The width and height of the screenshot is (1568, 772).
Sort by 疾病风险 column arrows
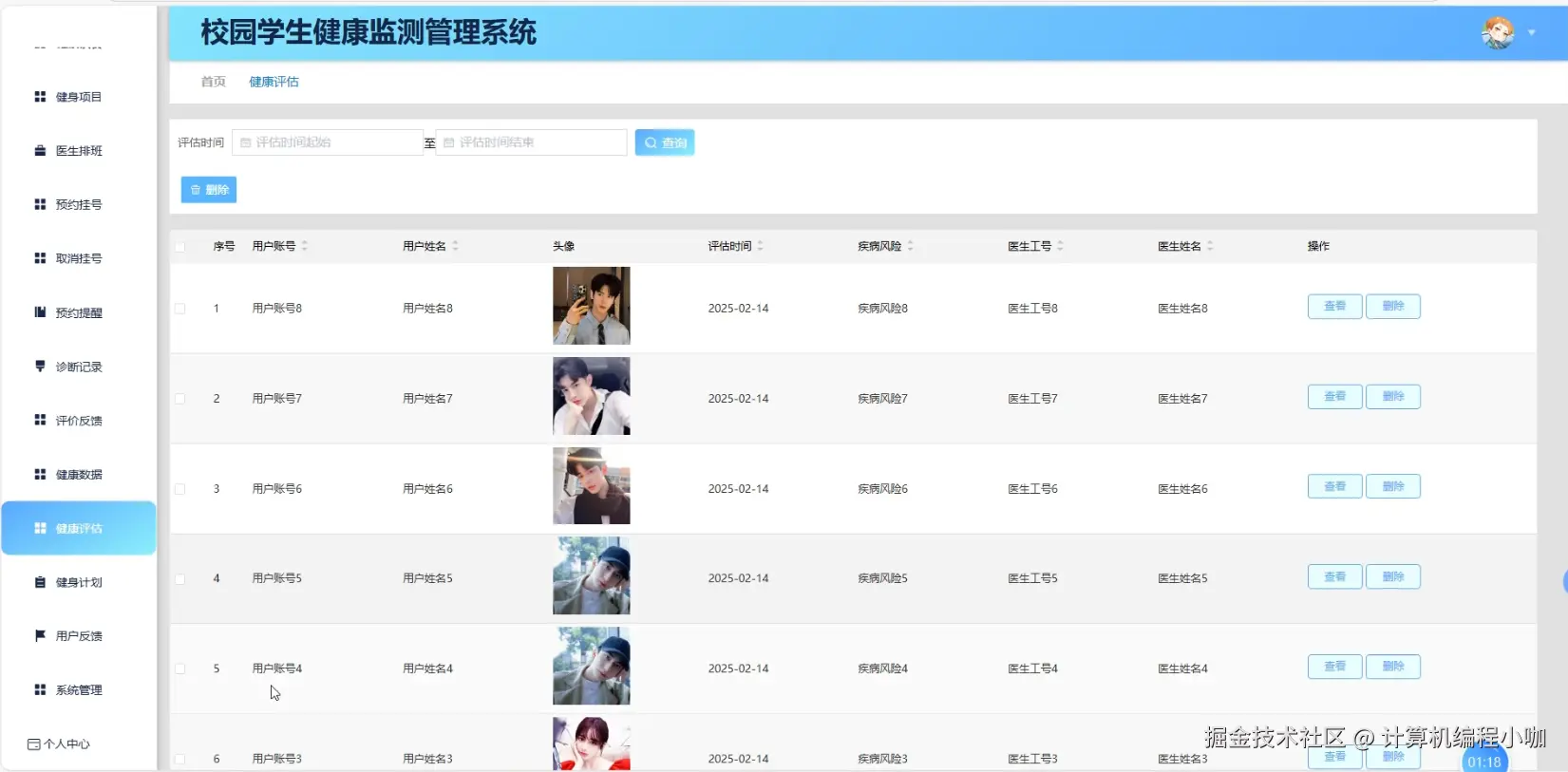[911, 246]
